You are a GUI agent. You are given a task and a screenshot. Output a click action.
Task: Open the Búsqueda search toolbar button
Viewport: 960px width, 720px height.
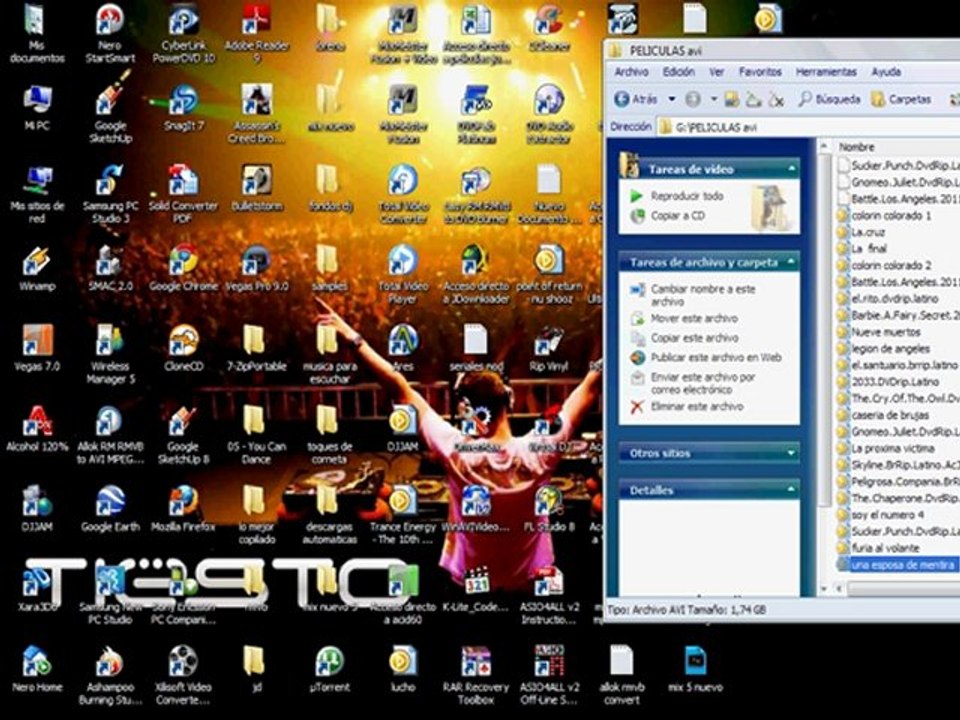coord(830,99)
